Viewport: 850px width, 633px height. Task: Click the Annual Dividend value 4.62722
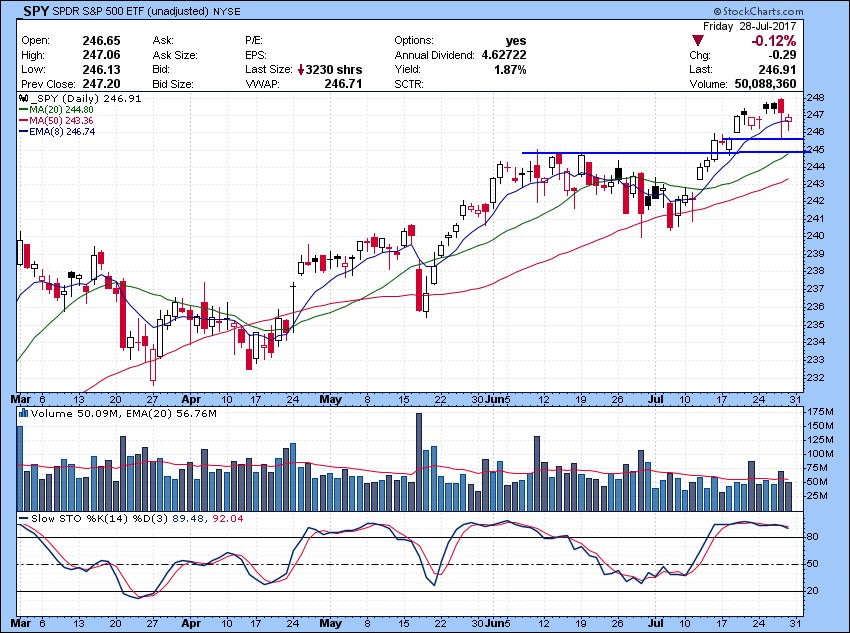[x=504, y=55]
